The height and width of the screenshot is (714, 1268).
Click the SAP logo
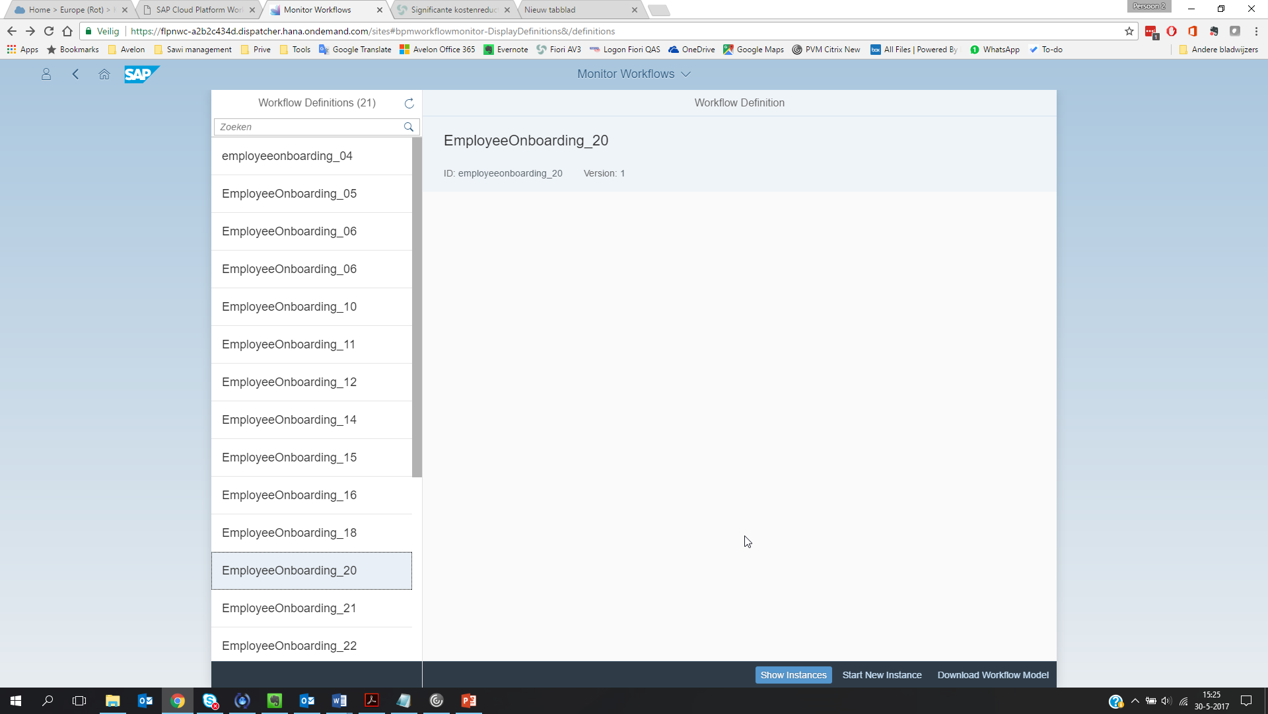click(140, 74)
